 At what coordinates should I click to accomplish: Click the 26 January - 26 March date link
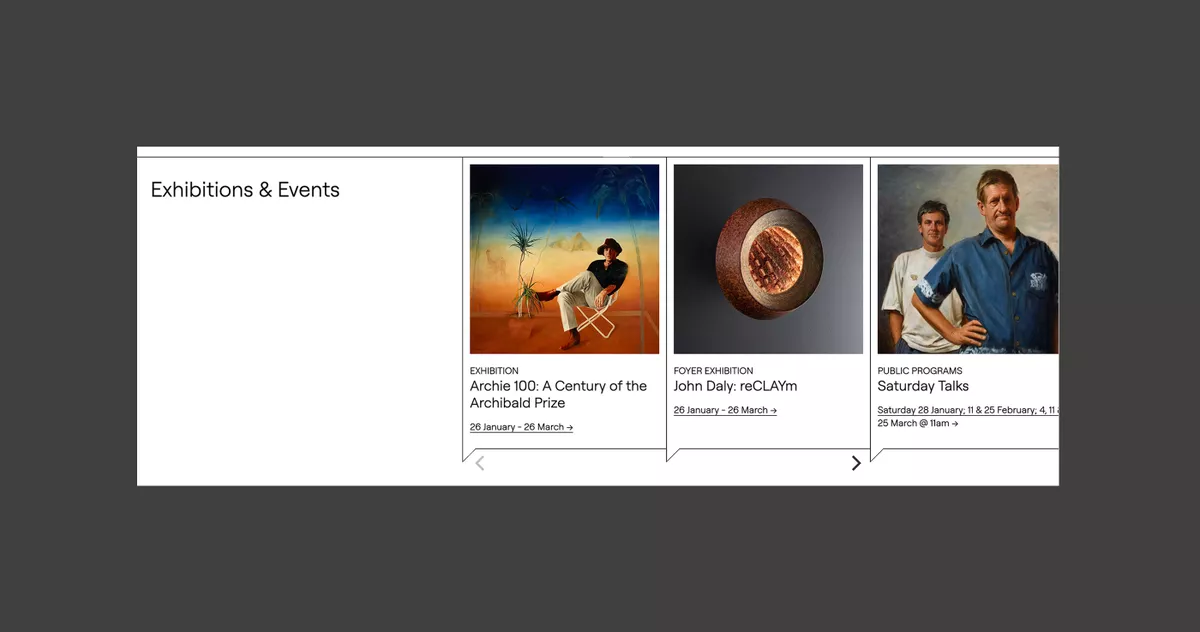(x=516, y=427)
